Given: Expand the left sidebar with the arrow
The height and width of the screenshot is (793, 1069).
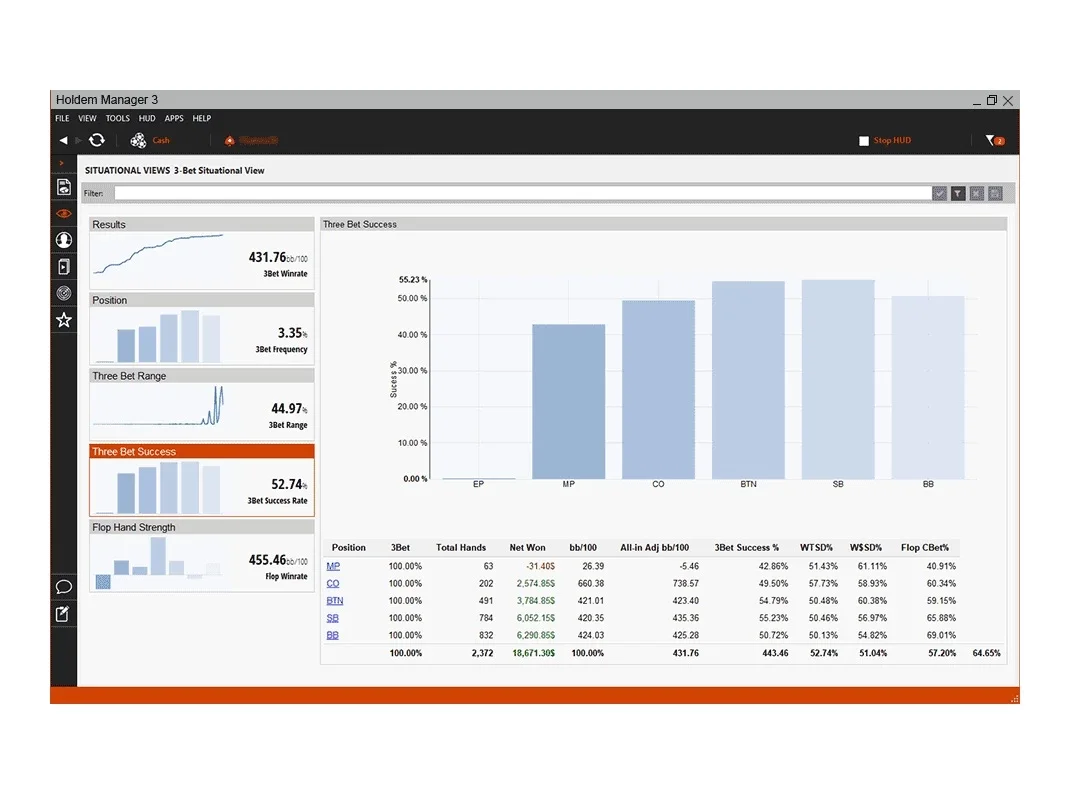Looking at the screenshot, I should pos(61,163).
